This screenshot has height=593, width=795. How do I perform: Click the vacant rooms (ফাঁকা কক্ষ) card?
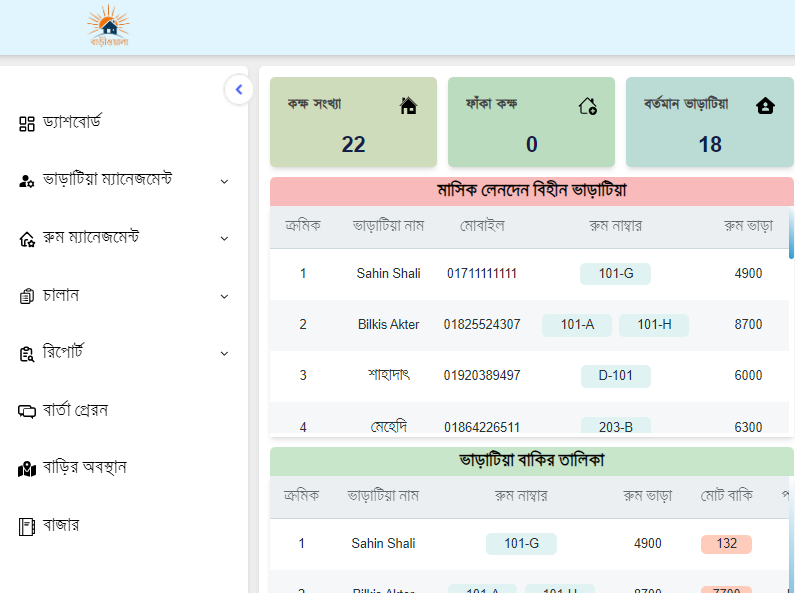(x=531, y=122)
